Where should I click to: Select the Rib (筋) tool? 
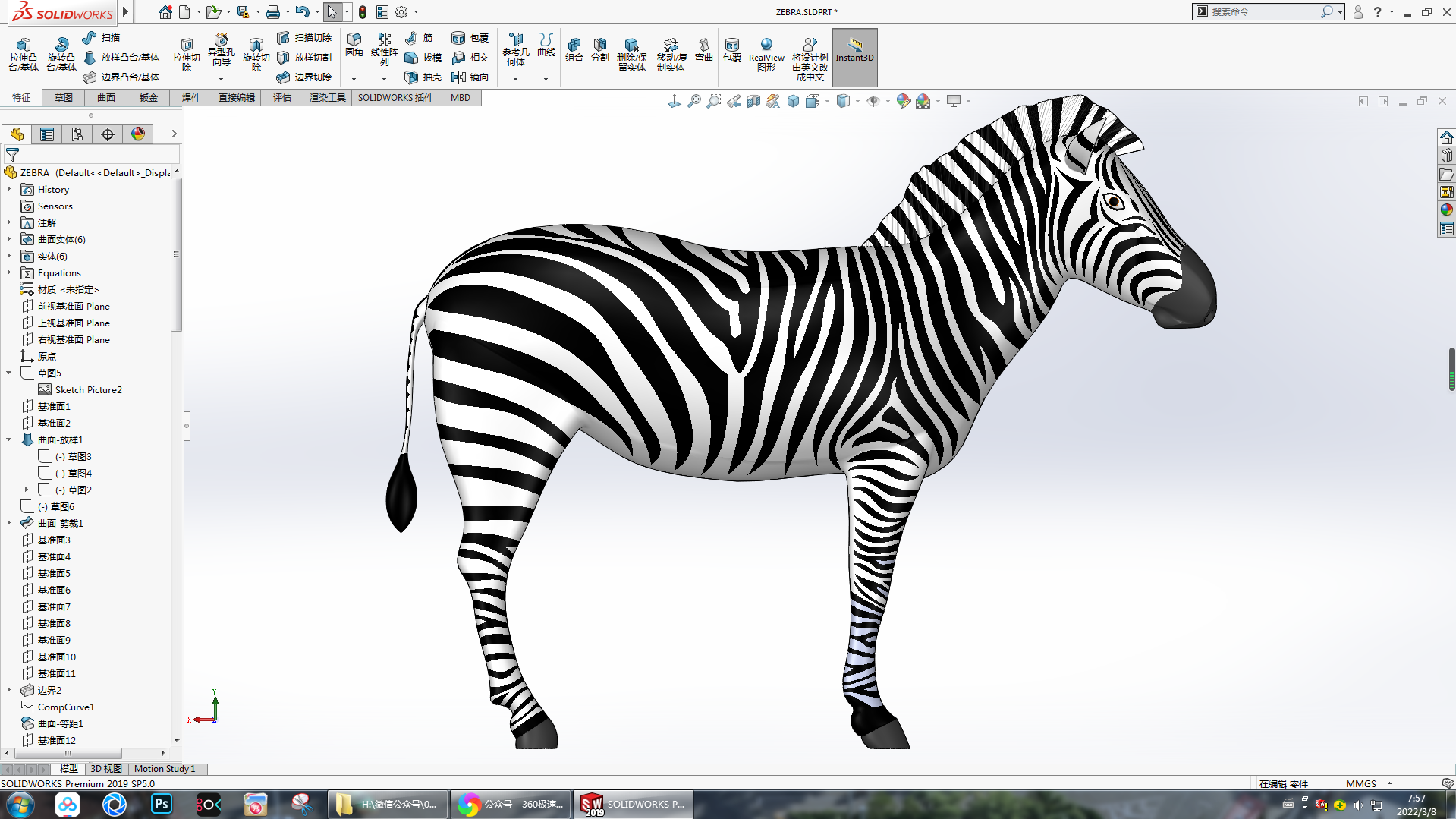coord(419,38)
